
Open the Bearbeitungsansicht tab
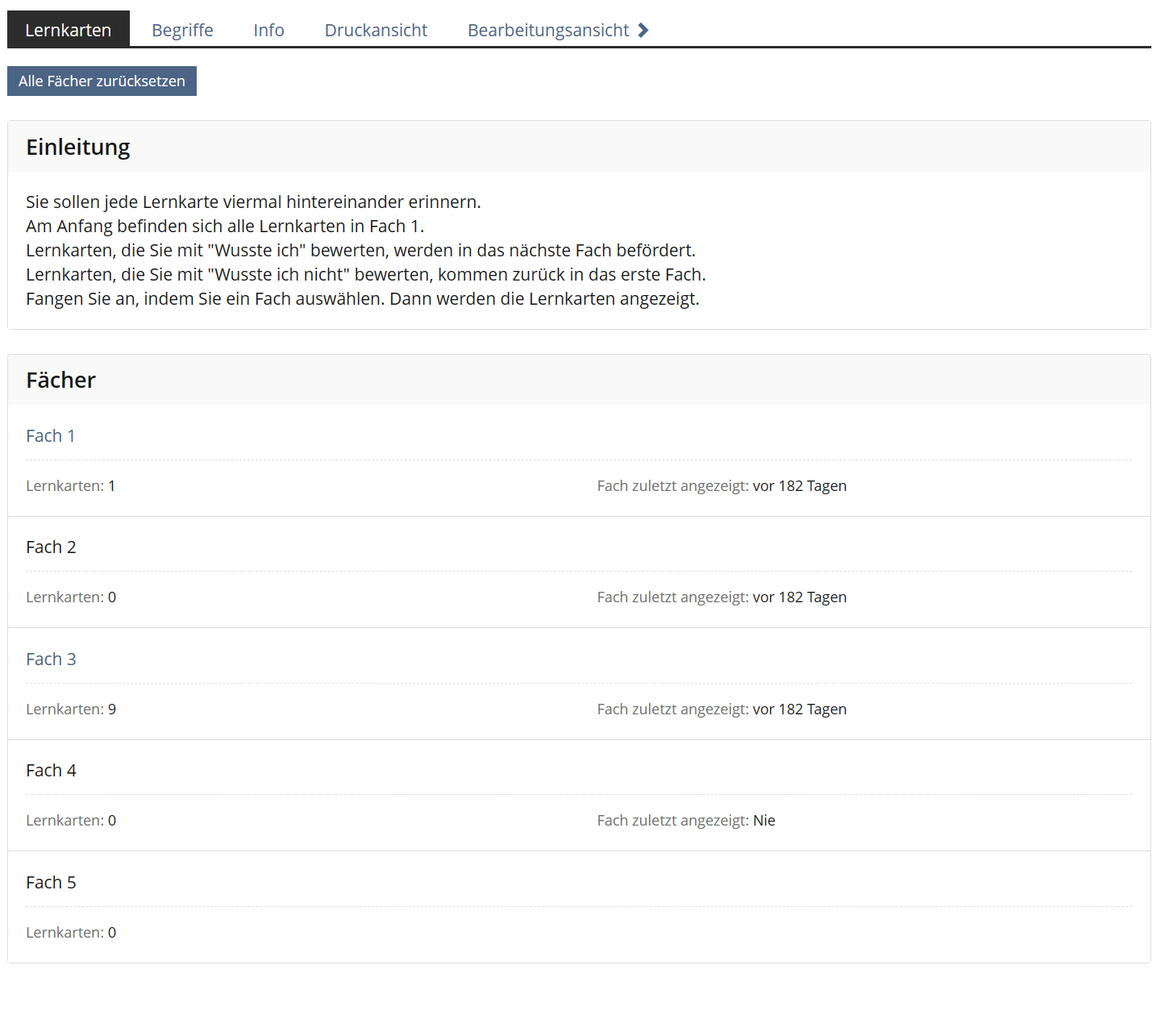(548, 30)
